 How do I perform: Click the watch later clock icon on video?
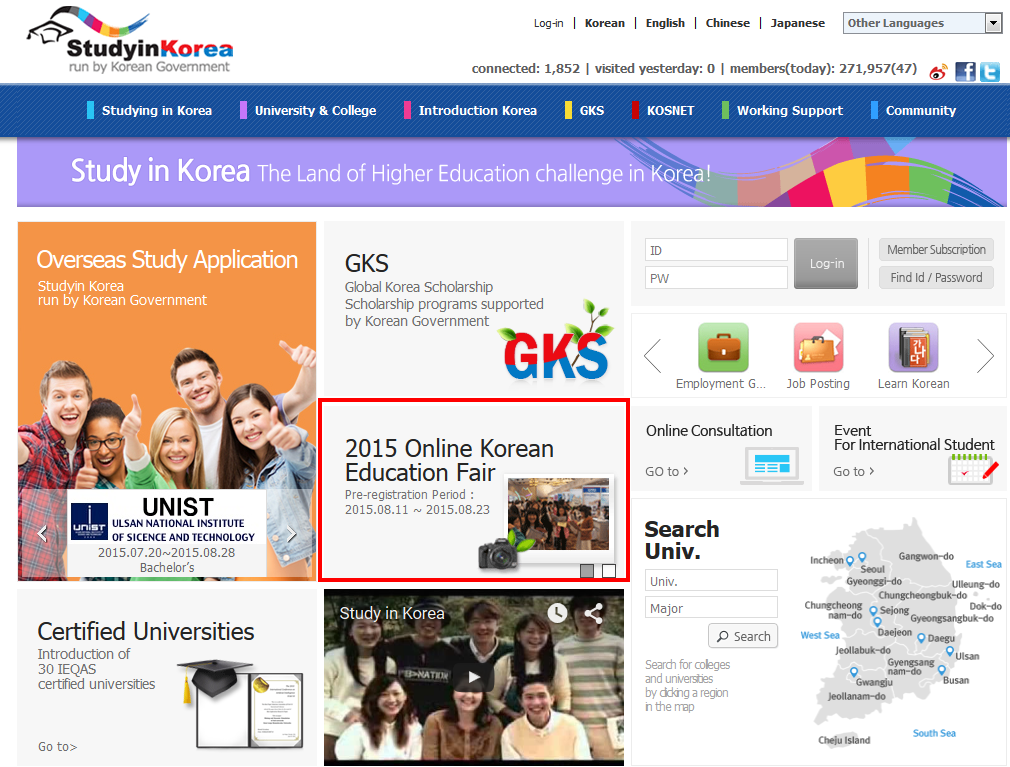[557, 612]
